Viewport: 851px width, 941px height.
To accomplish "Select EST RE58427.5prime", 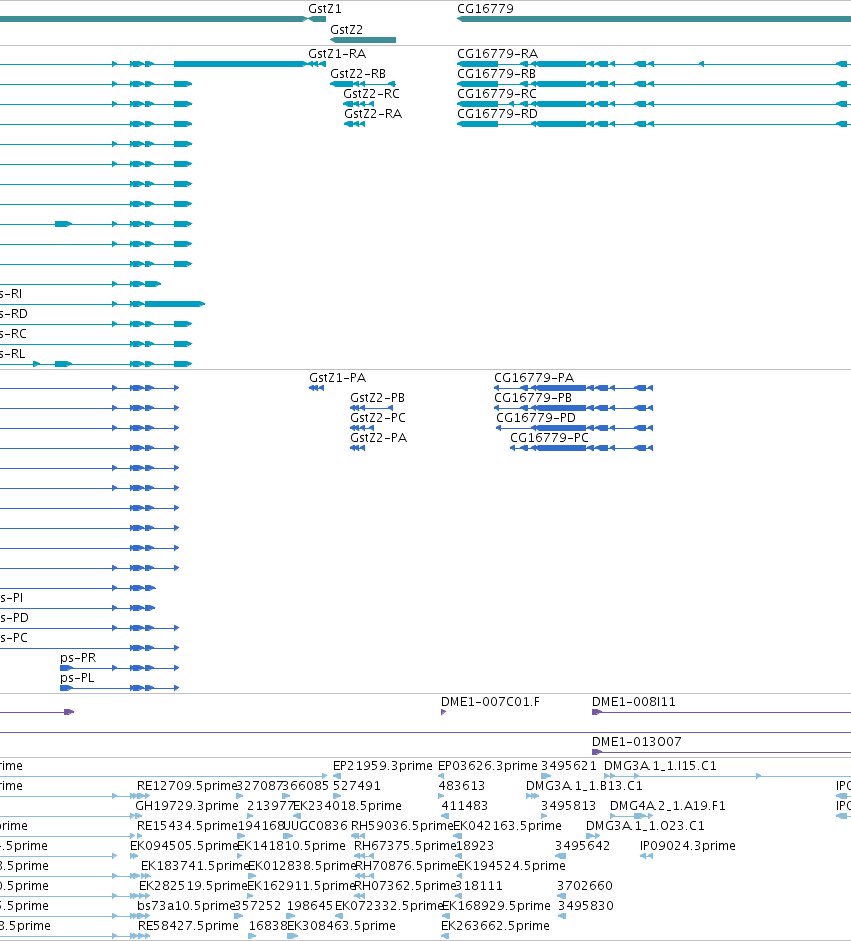I will click(x=188, y=926).
